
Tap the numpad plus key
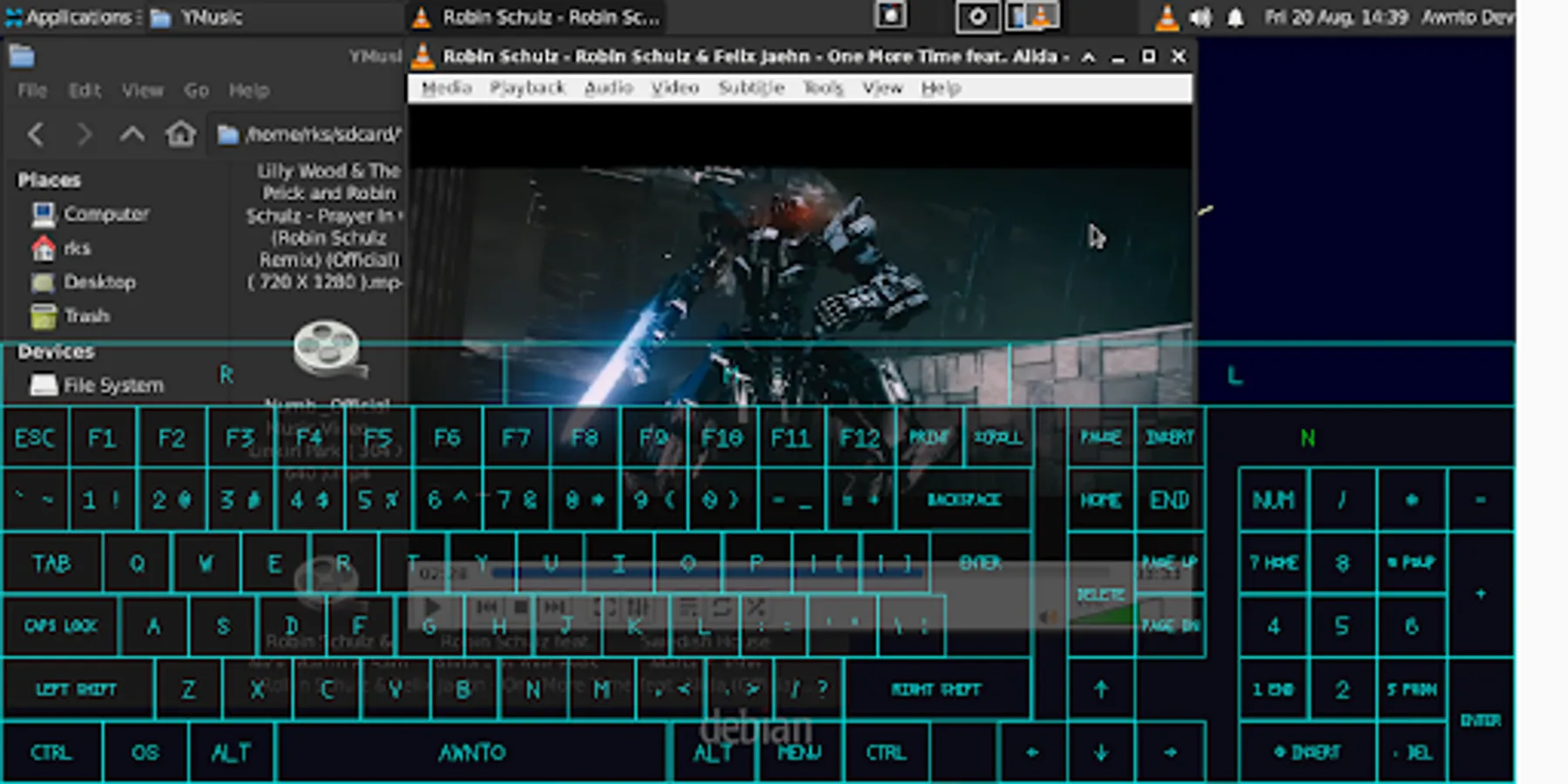coord(1481,594)
